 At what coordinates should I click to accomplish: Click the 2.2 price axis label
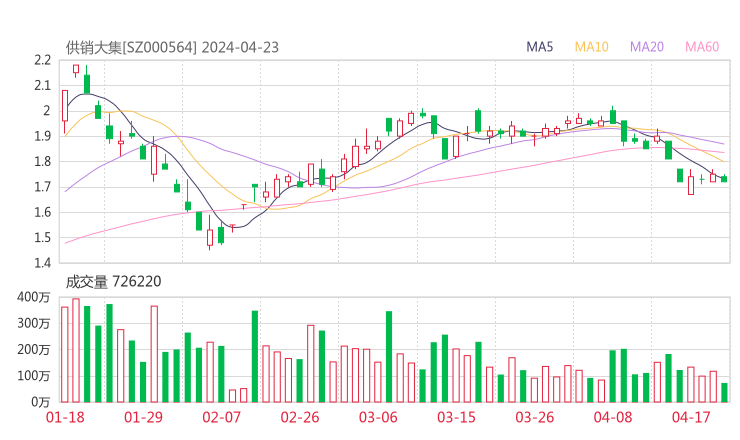click(42, 60)
